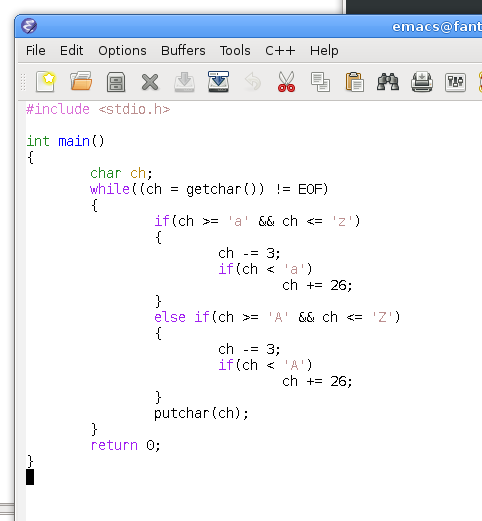Close the buffer with the X icon
Screen dimensions: 482x521
(x=150, y=82)
